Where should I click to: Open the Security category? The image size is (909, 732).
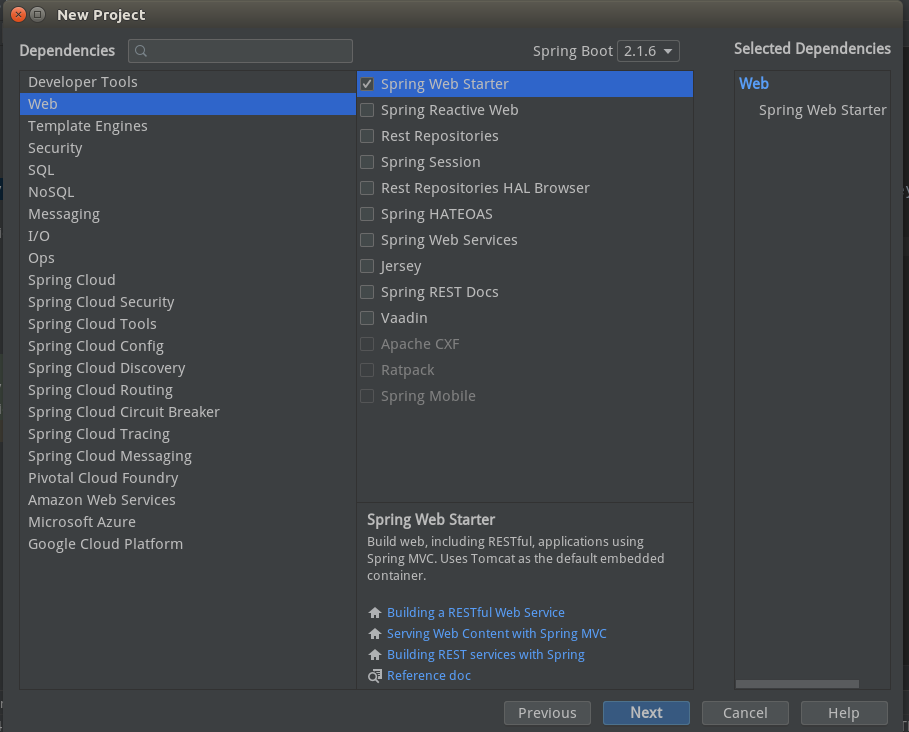[188, 148]
